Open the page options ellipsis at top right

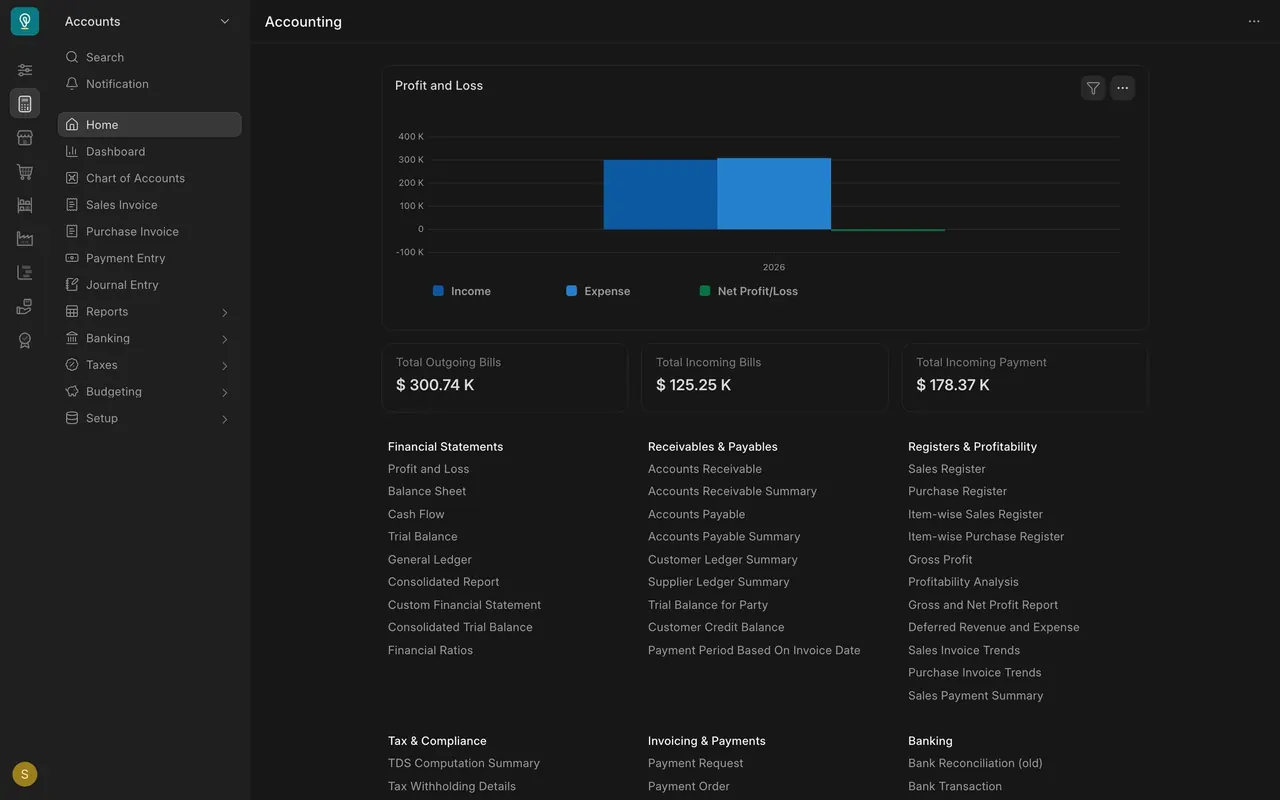1254,22
